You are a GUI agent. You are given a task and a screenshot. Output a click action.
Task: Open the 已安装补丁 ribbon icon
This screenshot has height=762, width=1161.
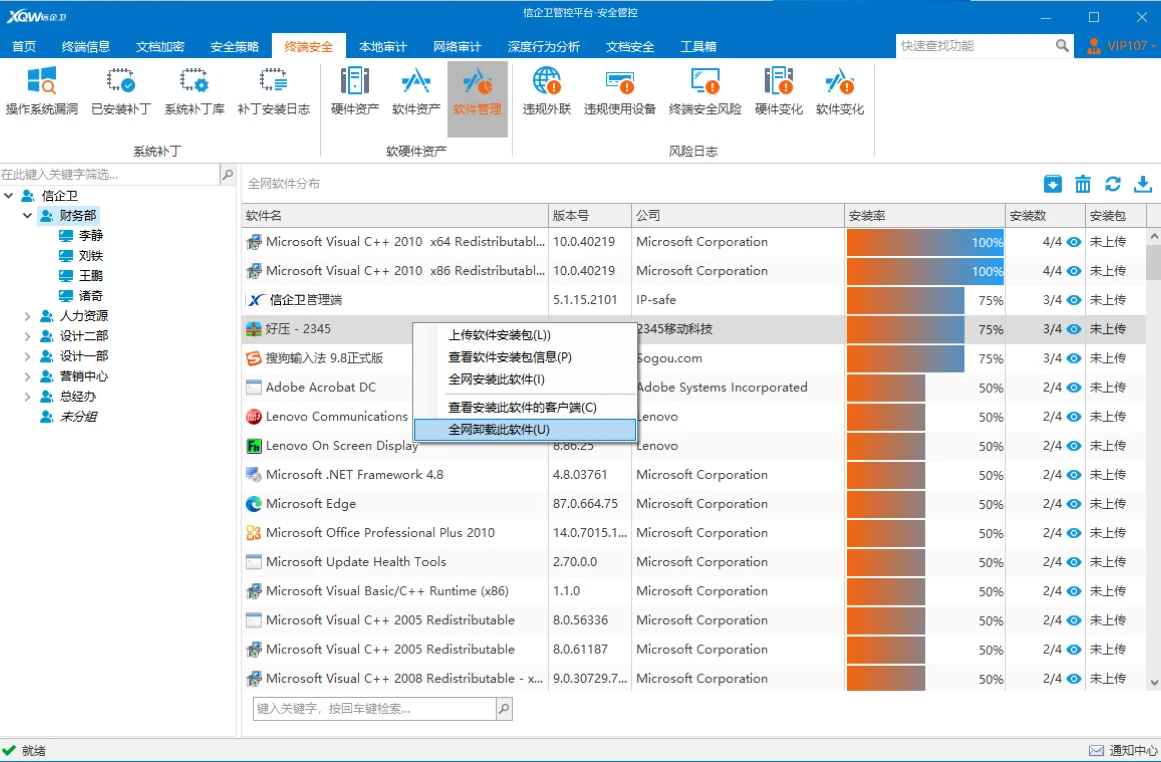[x=121, y=90]
